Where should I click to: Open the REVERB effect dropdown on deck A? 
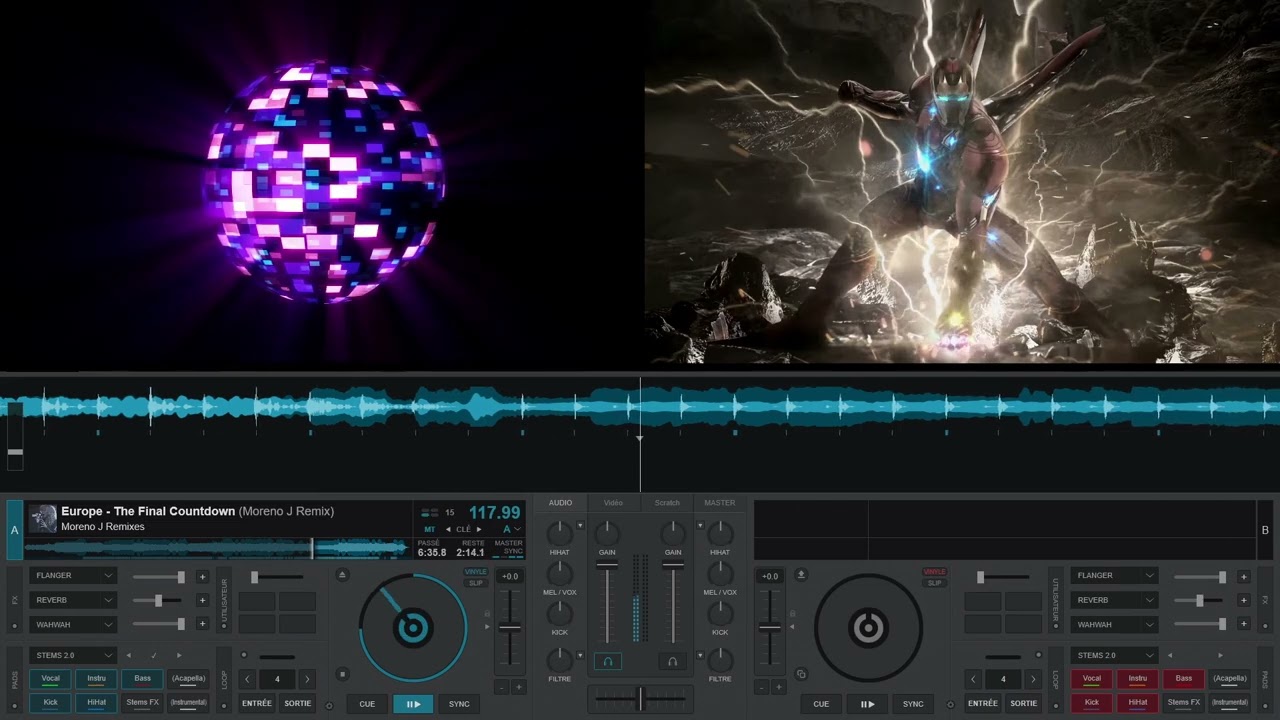[74, 600]
